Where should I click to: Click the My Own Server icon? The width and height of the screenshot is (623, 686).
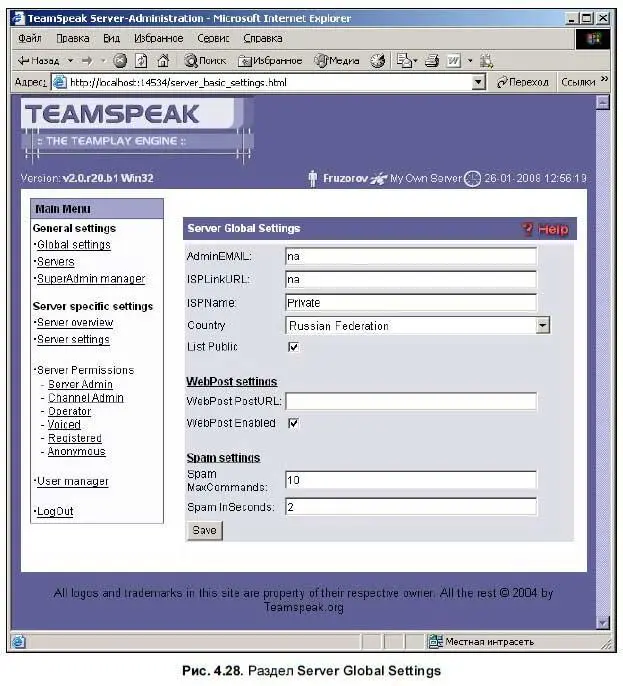(x=379, y=178)
